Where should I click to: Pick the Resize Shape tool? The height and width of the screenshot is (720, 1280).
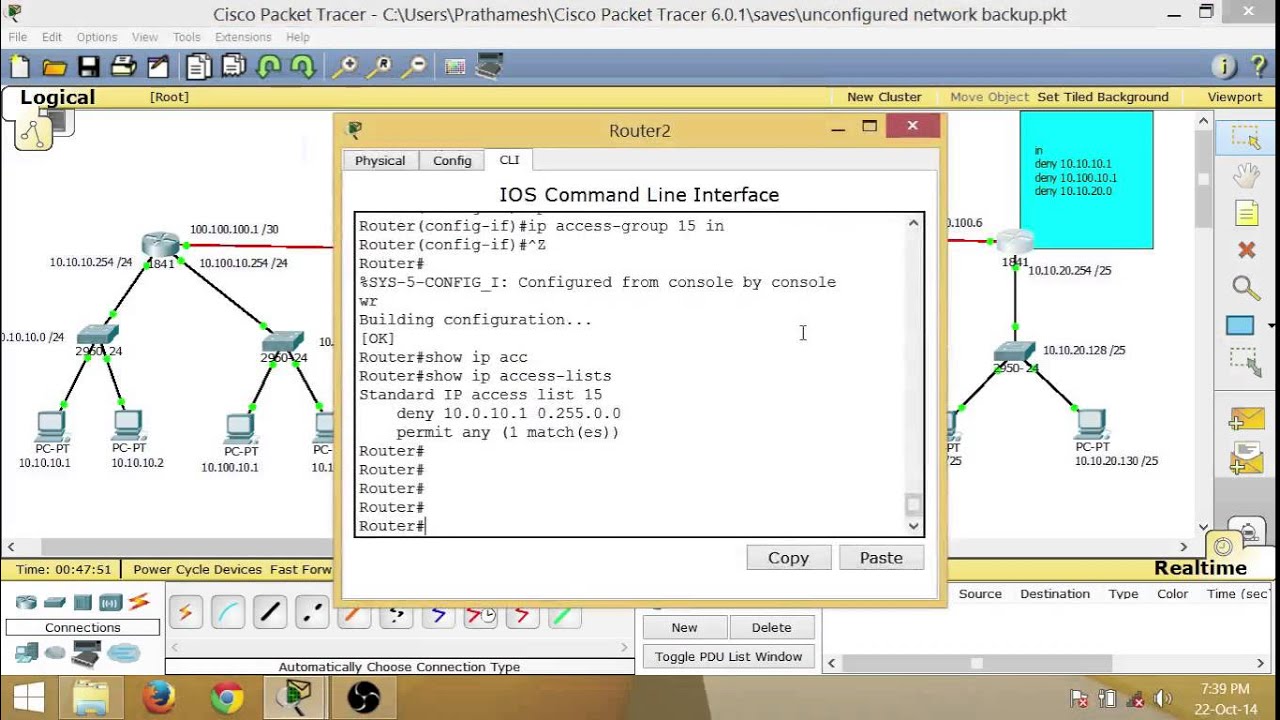[1246, 362]
